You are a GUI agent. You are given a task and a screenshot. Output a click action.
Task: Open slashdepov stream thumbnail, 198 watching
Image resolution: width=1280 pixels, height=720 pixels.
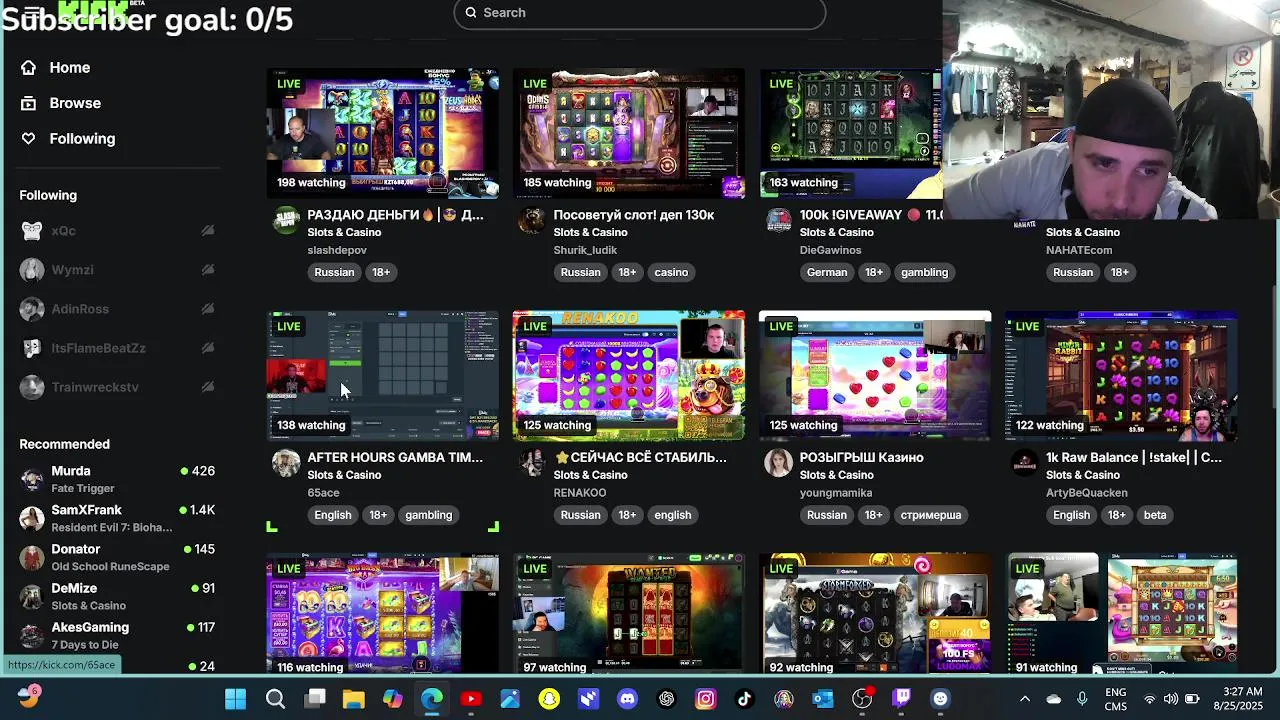tap(382, 133)
